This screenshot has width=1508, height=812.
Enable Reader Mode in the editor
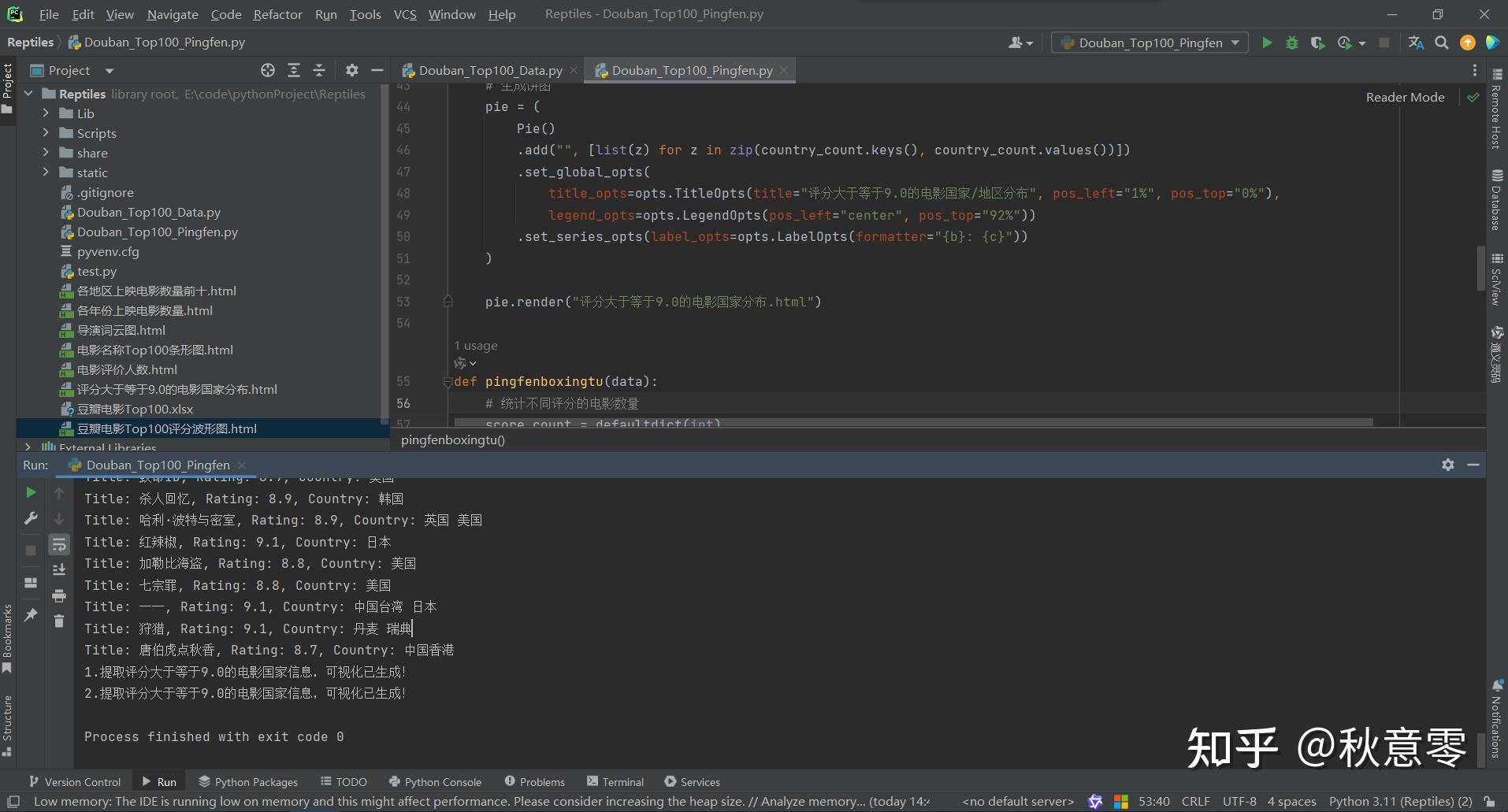[1404, 97]
